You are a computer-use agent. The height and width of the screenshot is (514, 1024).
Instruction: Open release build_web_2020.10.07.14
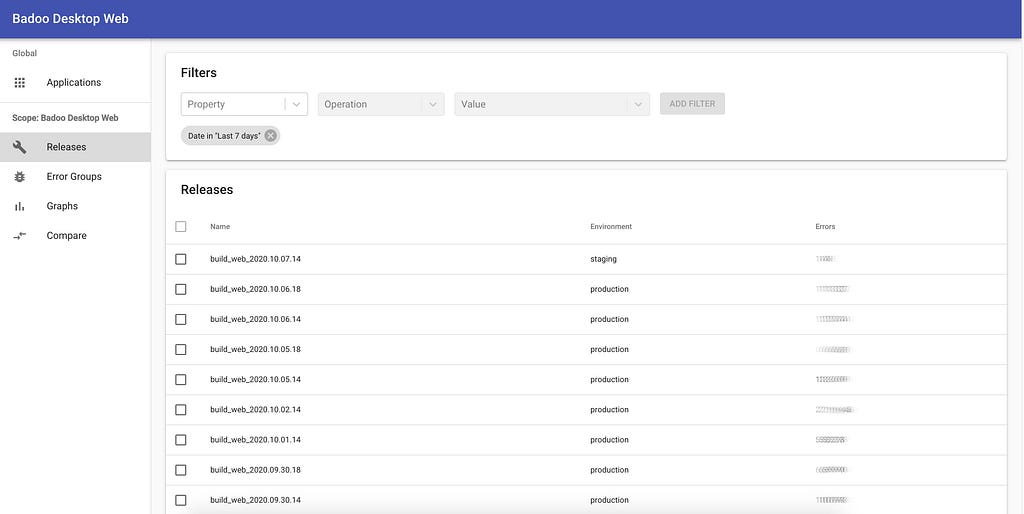click(x=255, y=259)
